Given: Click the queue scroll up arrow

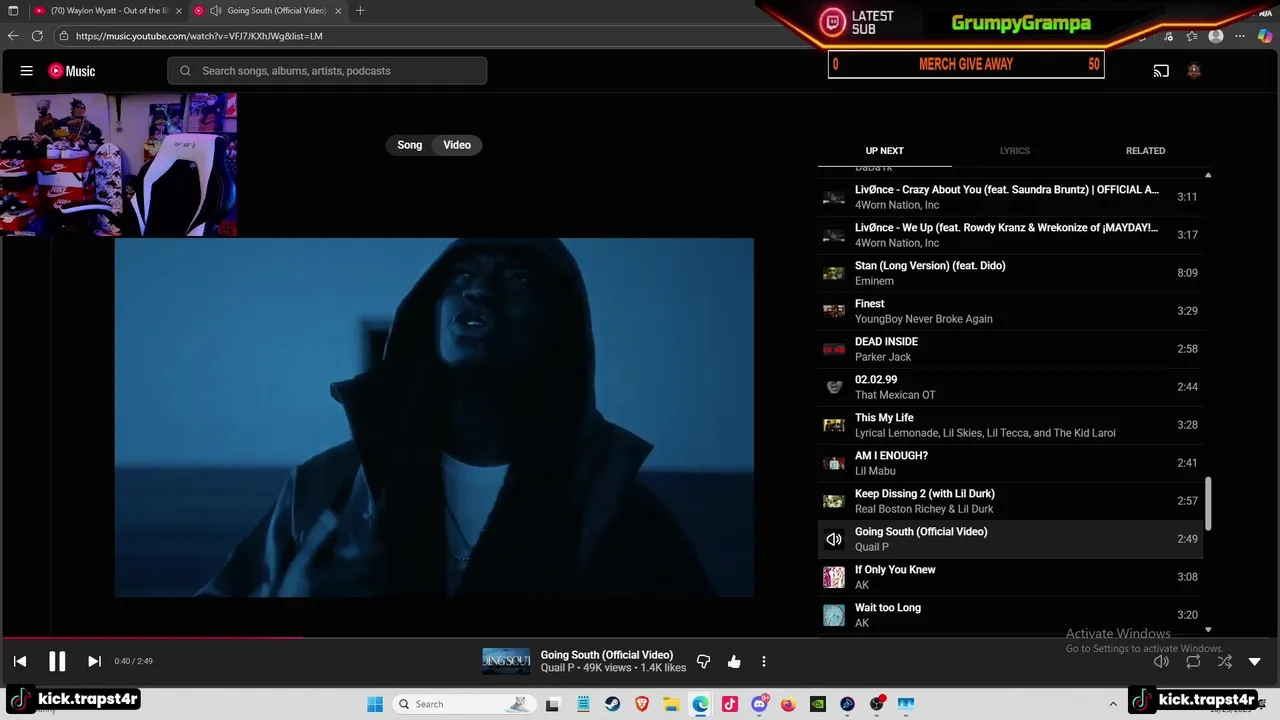Looking at the screenshot, I should click(1208, 175).
